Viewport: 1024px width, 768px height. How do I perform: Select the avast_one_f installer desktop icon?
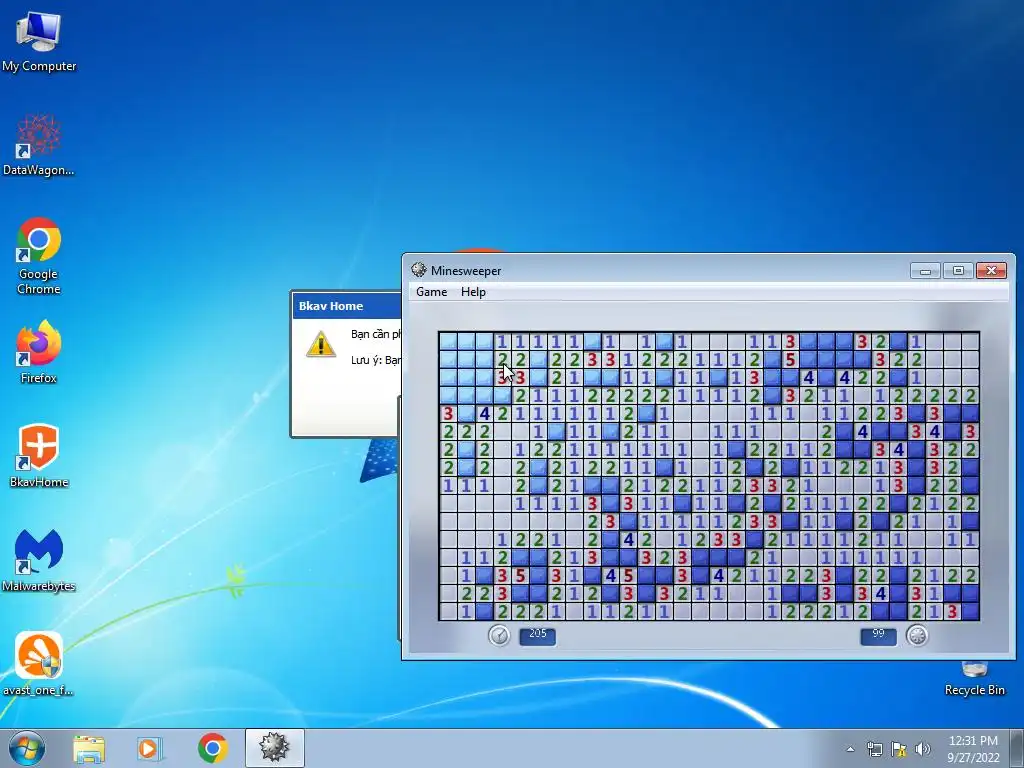pos(39,664)
